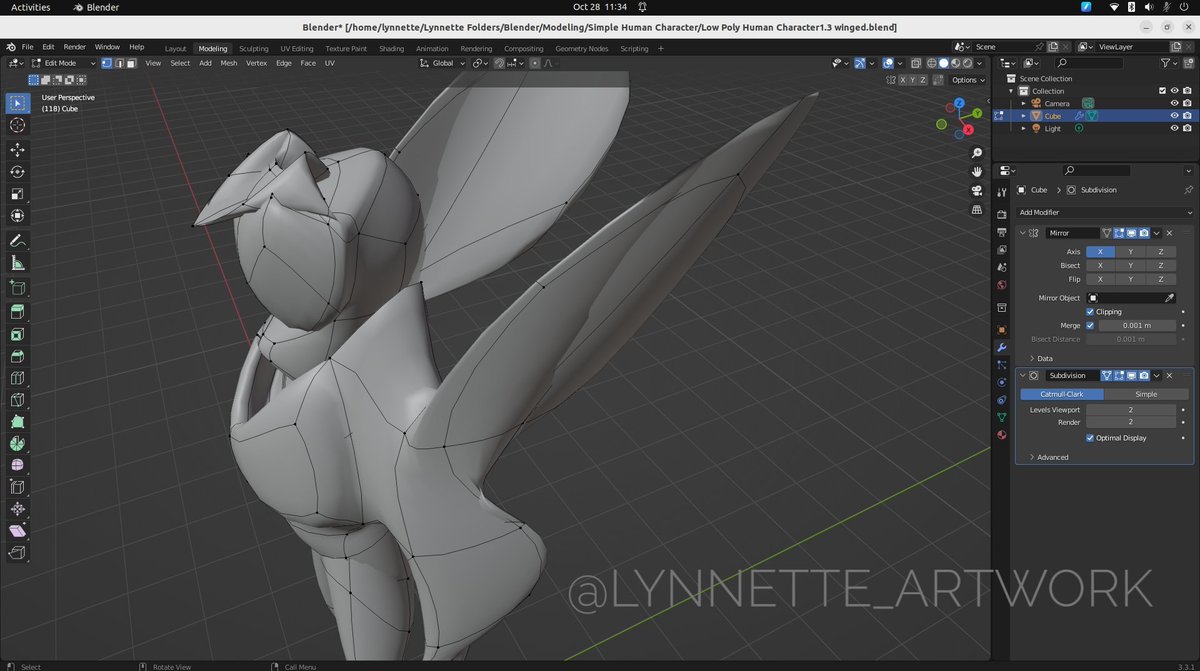The width and height of the screenshot is (1200, 671).
Task: Open the UV Editing workspace
Action: pyautogui.click(x=296, y=48)
